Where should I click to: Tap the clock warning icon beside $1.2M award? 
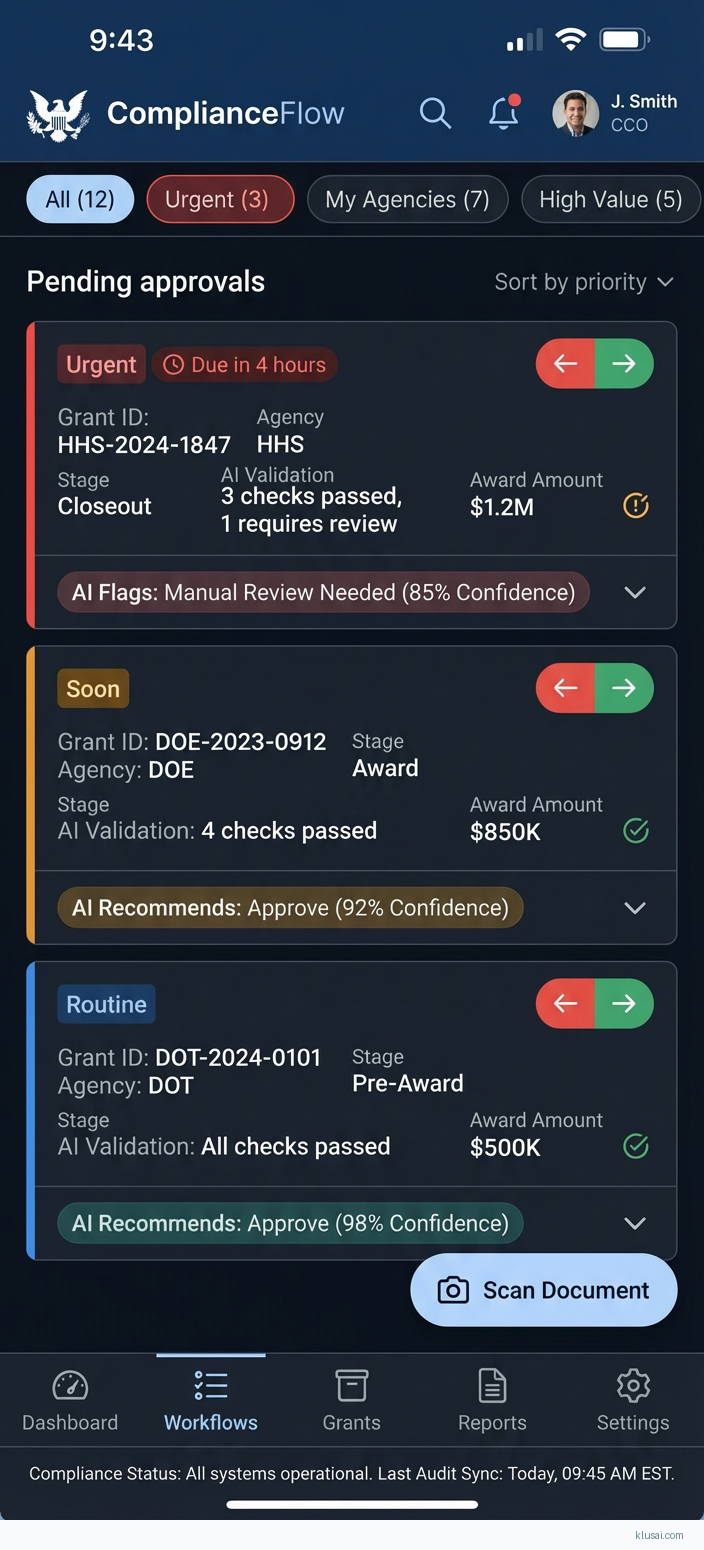pos(635,506)
